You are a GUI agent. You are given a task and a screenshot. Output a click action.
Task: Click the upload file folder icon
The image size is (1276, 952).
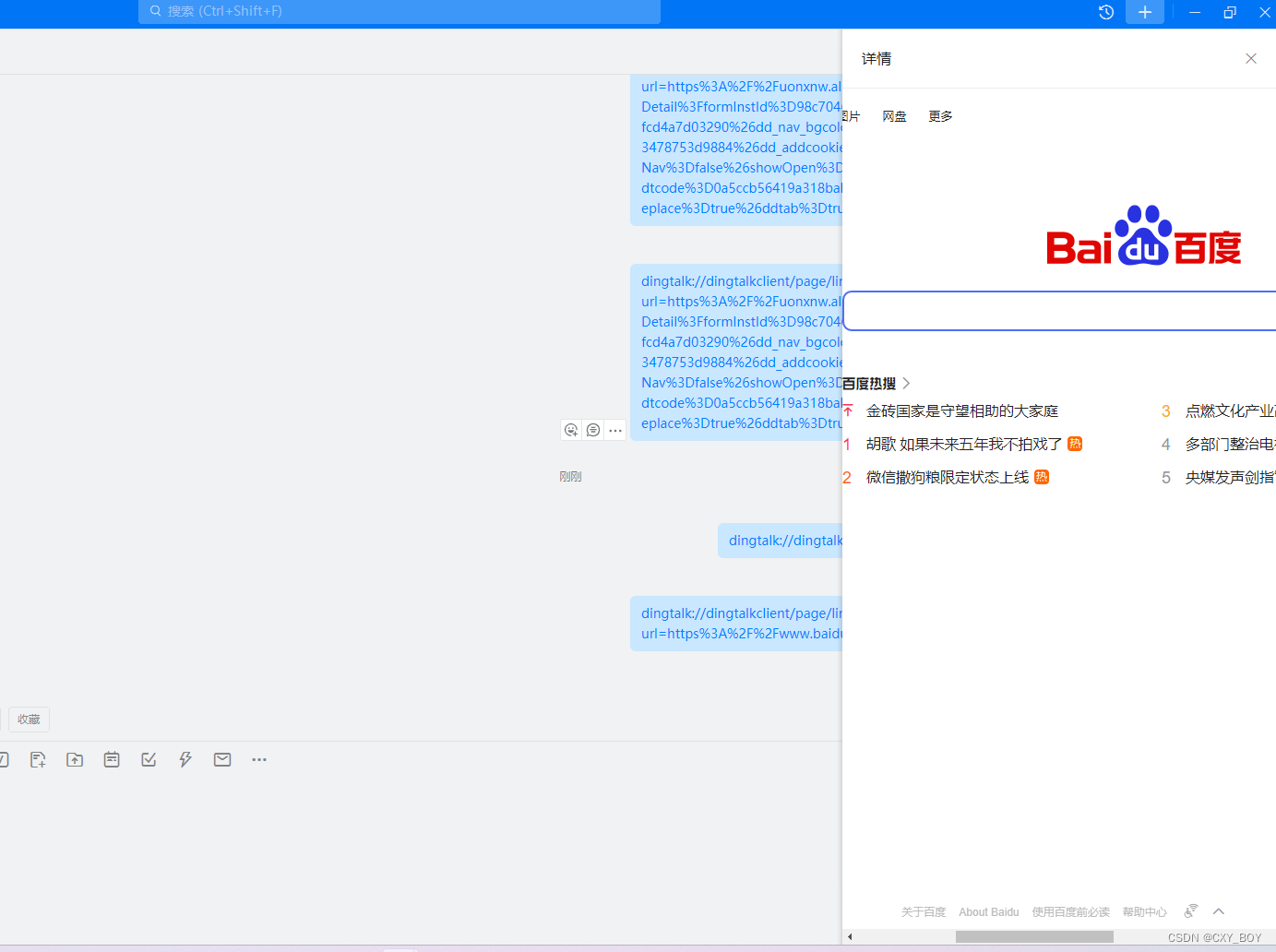(x=75, y=759)
